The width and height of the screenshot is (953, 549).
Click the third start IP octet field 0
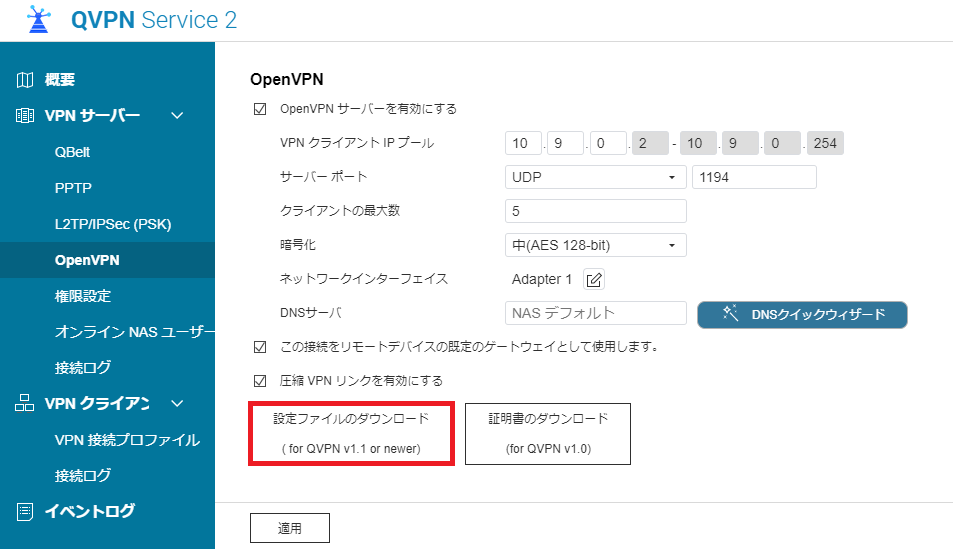click(608, 143)
